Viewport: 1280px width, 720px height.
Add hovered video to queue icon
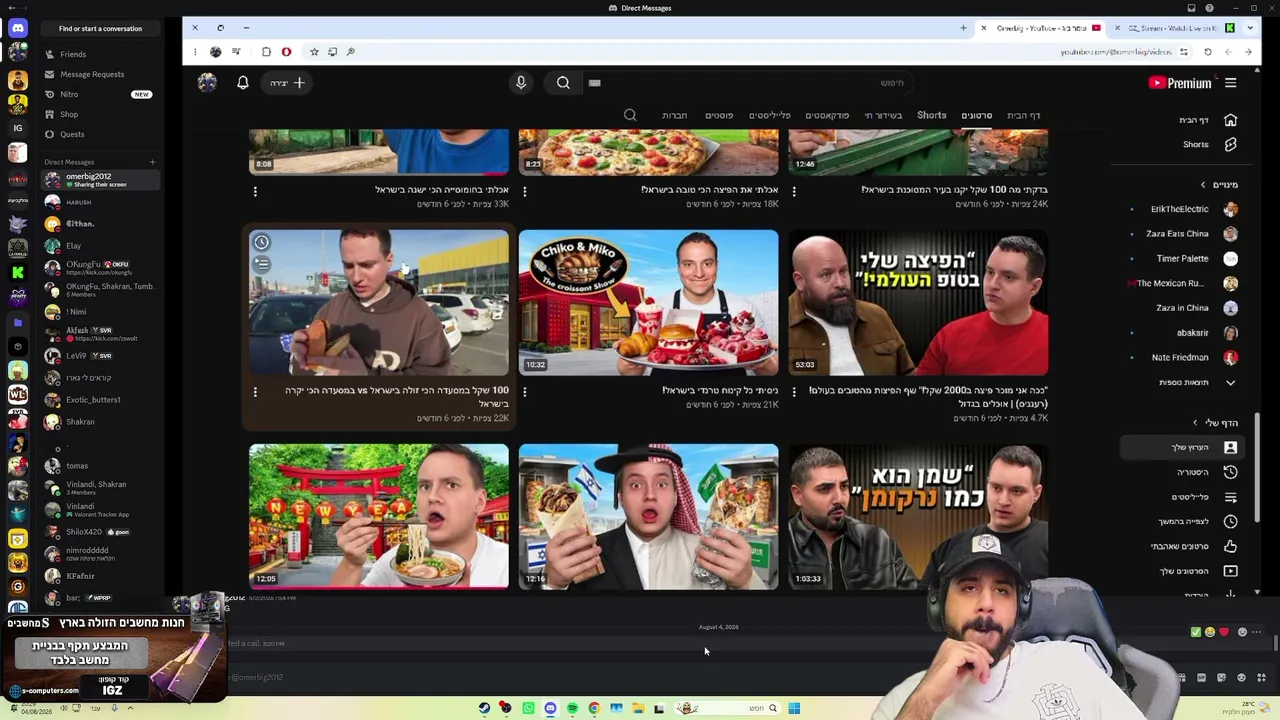pyautogui.click(x=261, y=264)
